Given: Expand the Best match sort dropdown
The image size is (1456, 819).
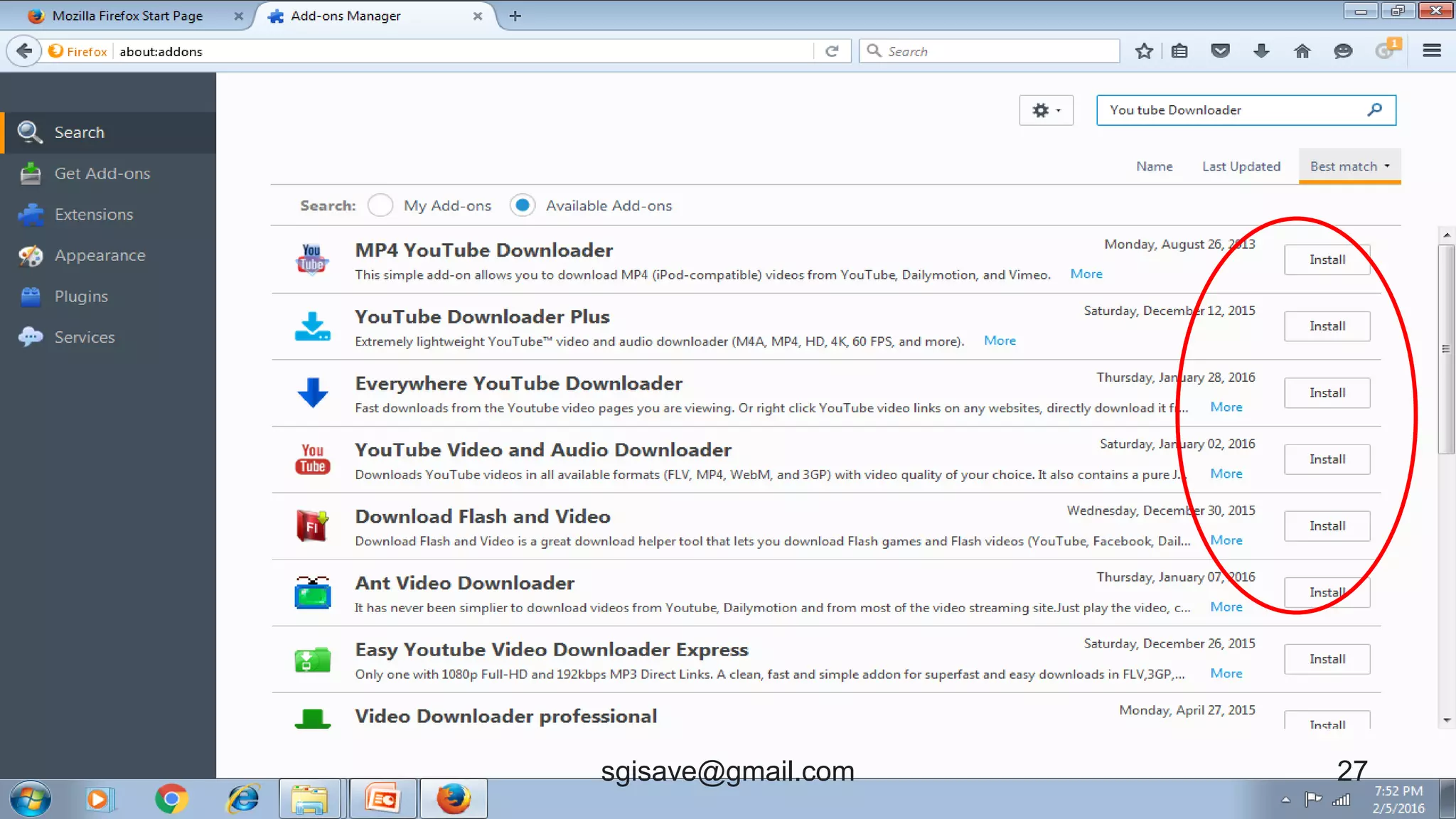Looking at the screenshot, I should (1349, 166).
